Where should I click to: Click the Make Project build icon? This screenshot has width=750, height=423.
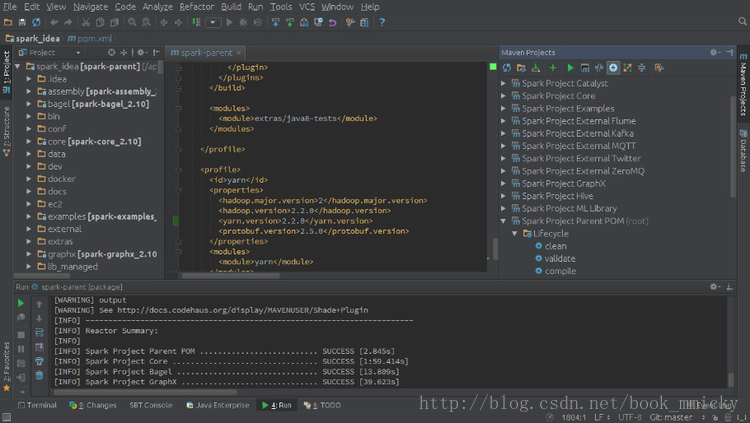pyautogui.click(x=196, y=22)
